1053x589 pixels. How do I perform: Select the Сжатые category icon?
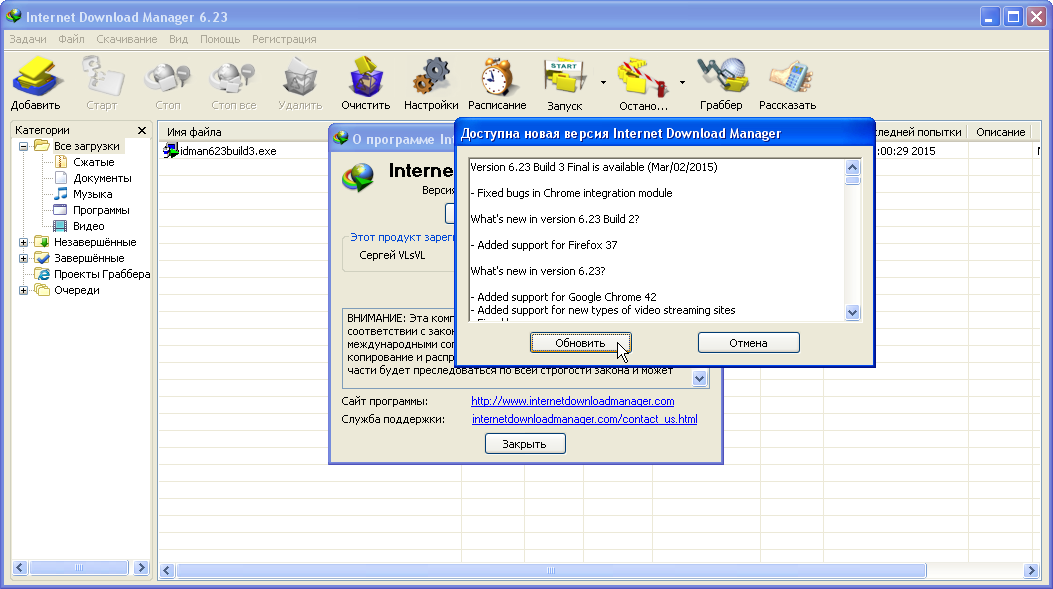point(61,162)
